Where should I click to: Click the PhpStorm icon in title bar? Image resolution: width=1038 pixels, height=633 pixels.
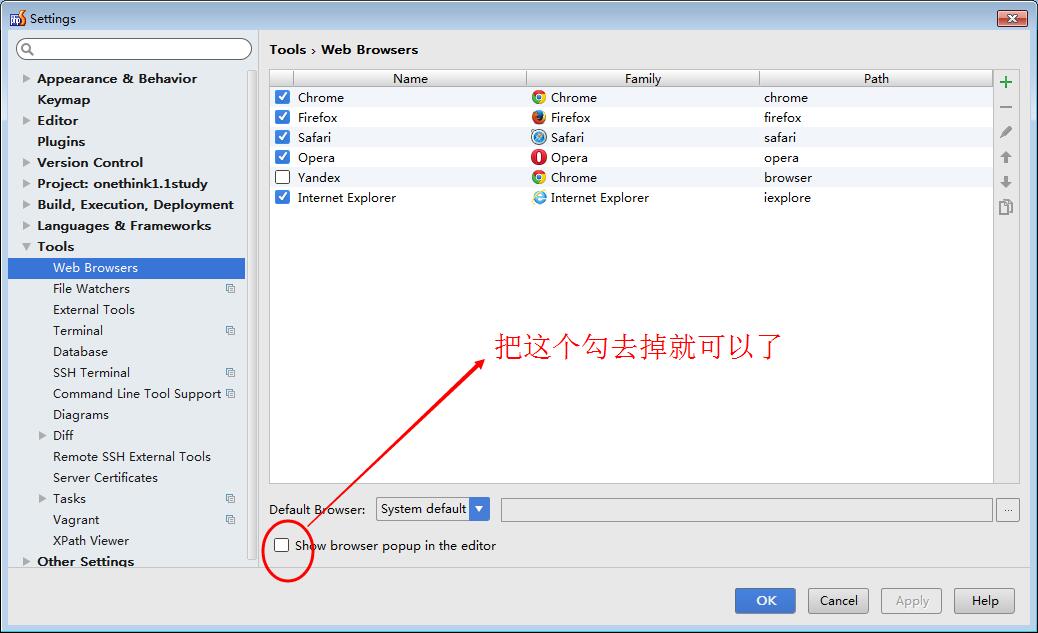(18, 18)
